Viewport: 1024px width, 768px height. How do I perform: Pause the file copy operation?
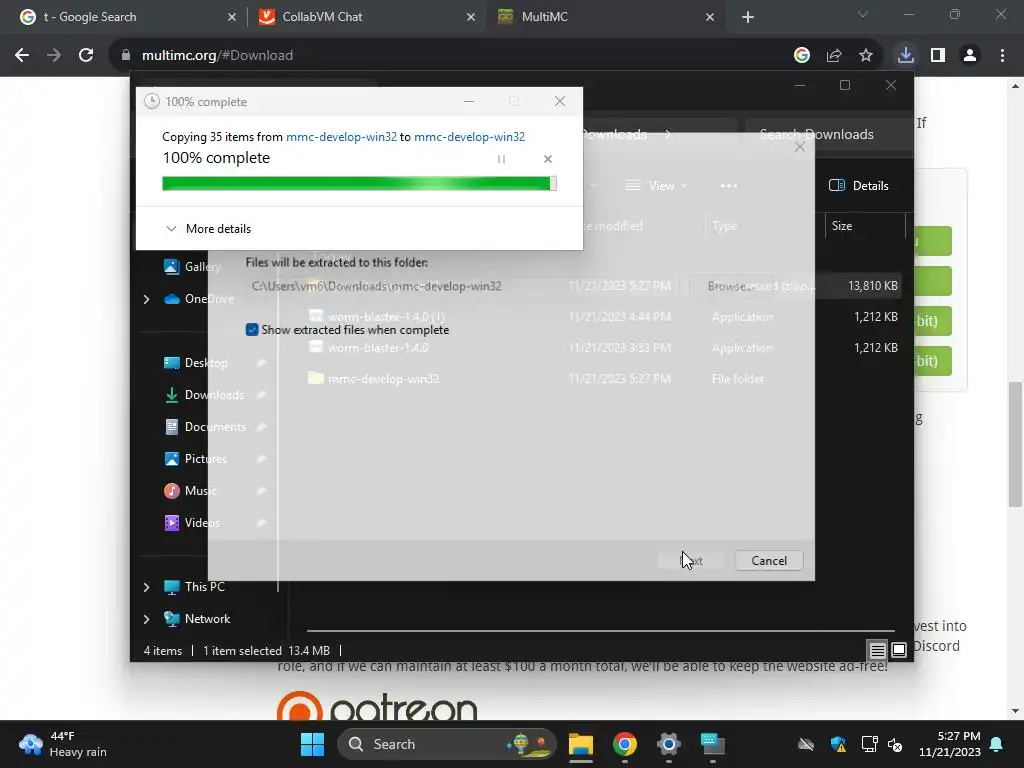501,159
